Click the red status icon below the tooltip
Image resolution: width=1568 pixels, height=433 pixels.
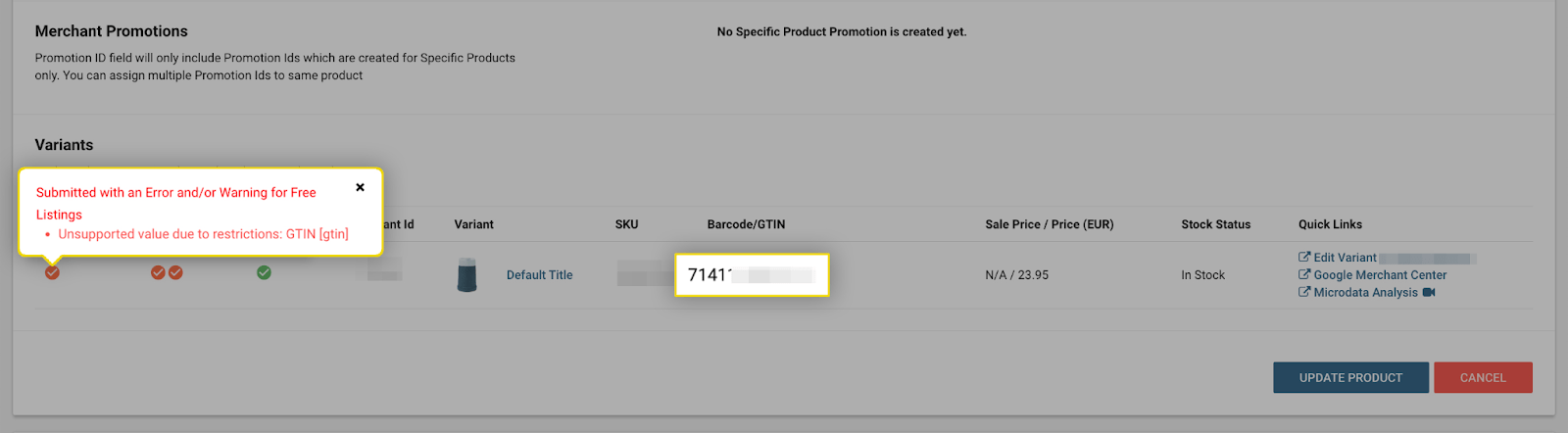(x=52, y=272)
